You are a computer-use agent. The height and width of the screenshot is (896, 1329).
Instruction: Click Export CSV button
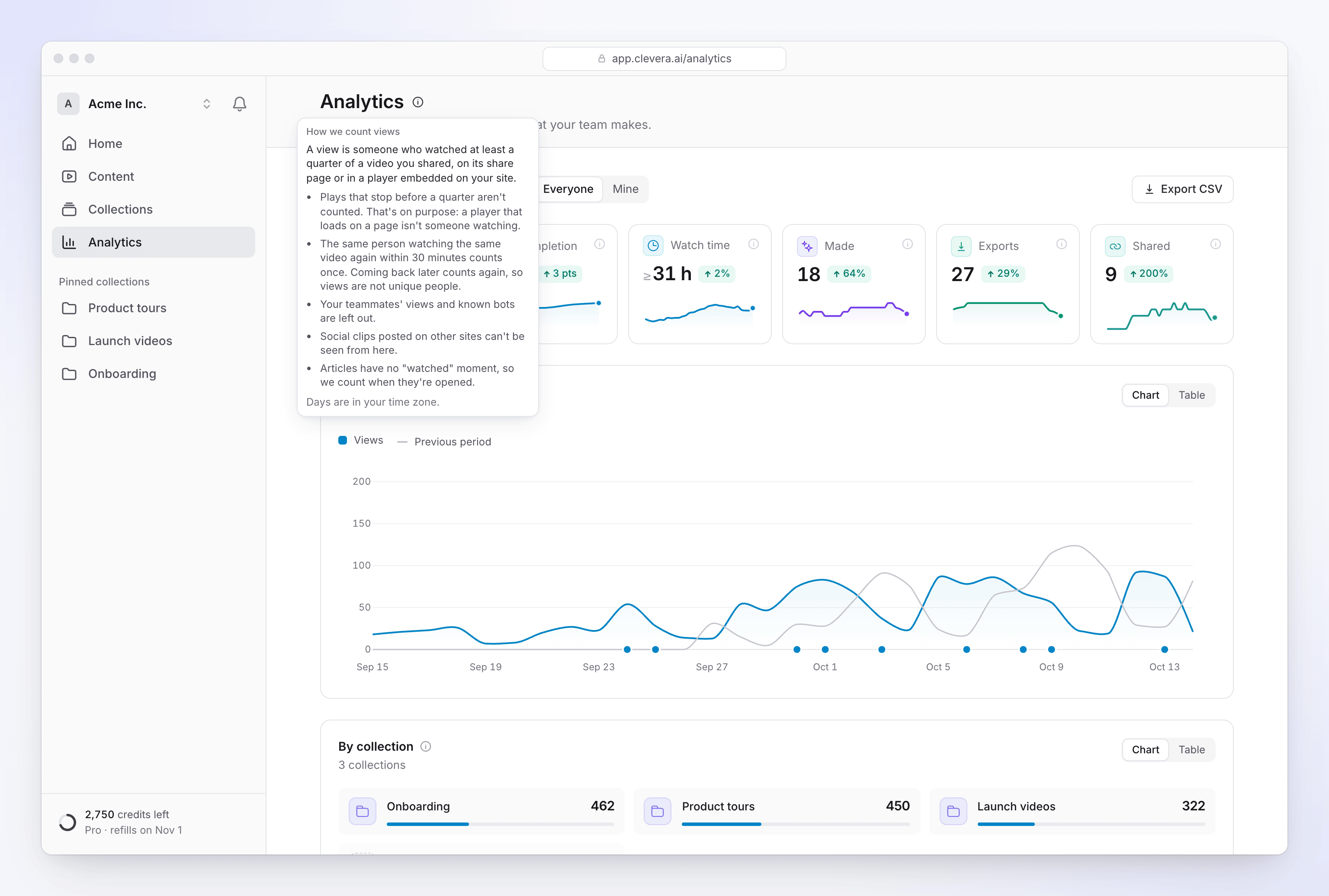tap(1182, 189)
